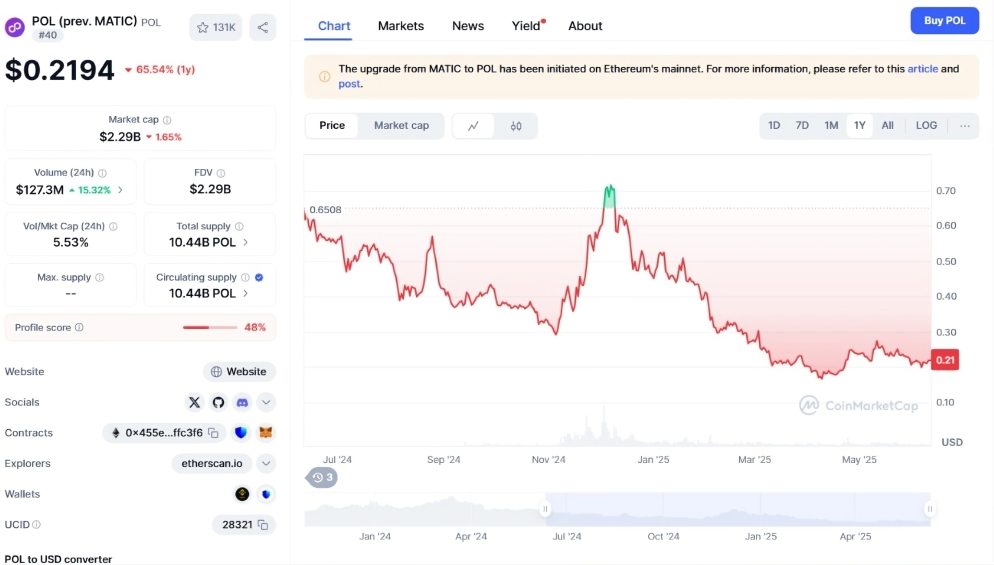Open the Discord social link
The image size is (994, 565).
(242, 403)
